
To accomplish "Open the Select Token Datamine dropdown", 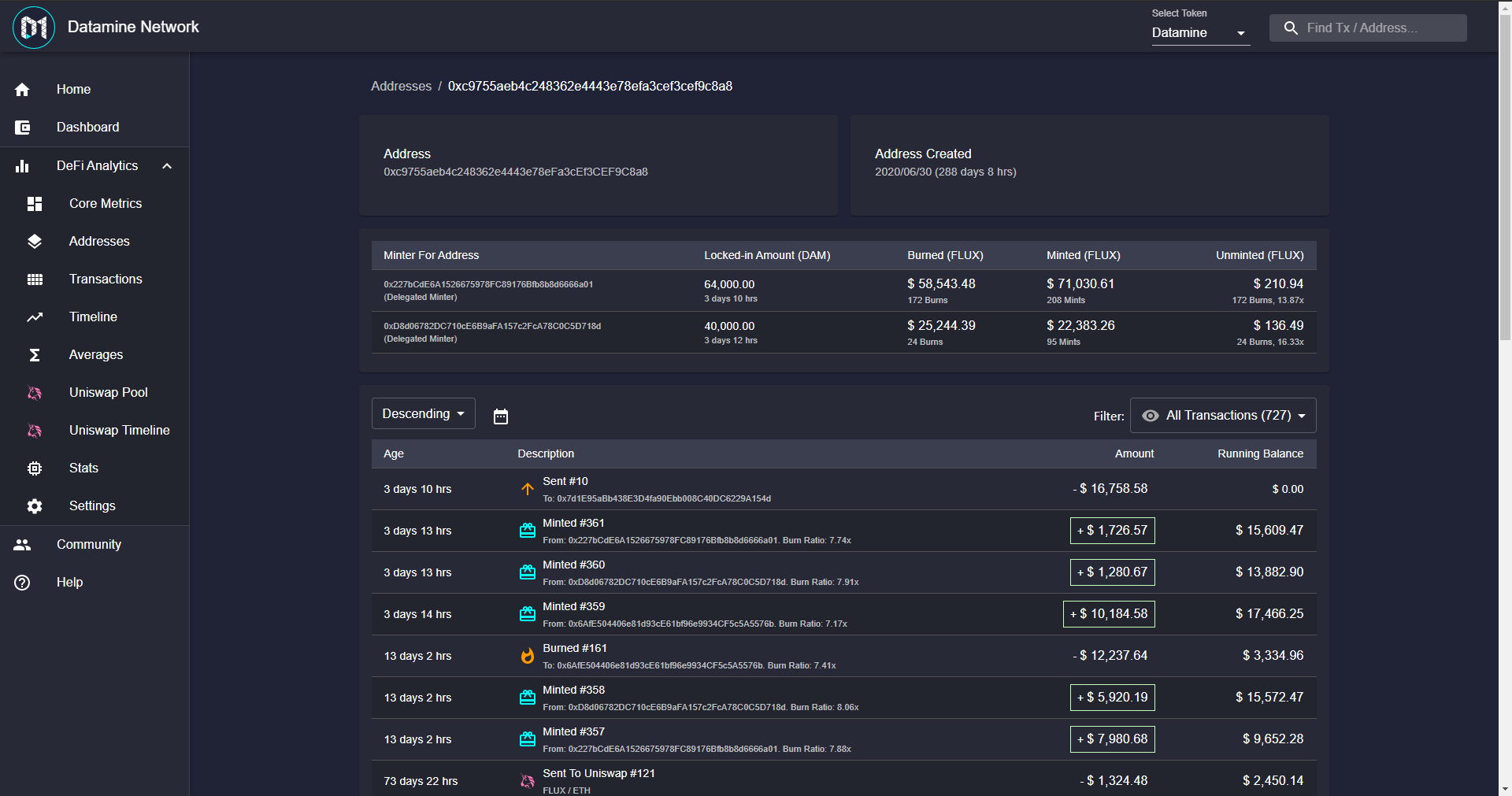I will coord(1200,33).
